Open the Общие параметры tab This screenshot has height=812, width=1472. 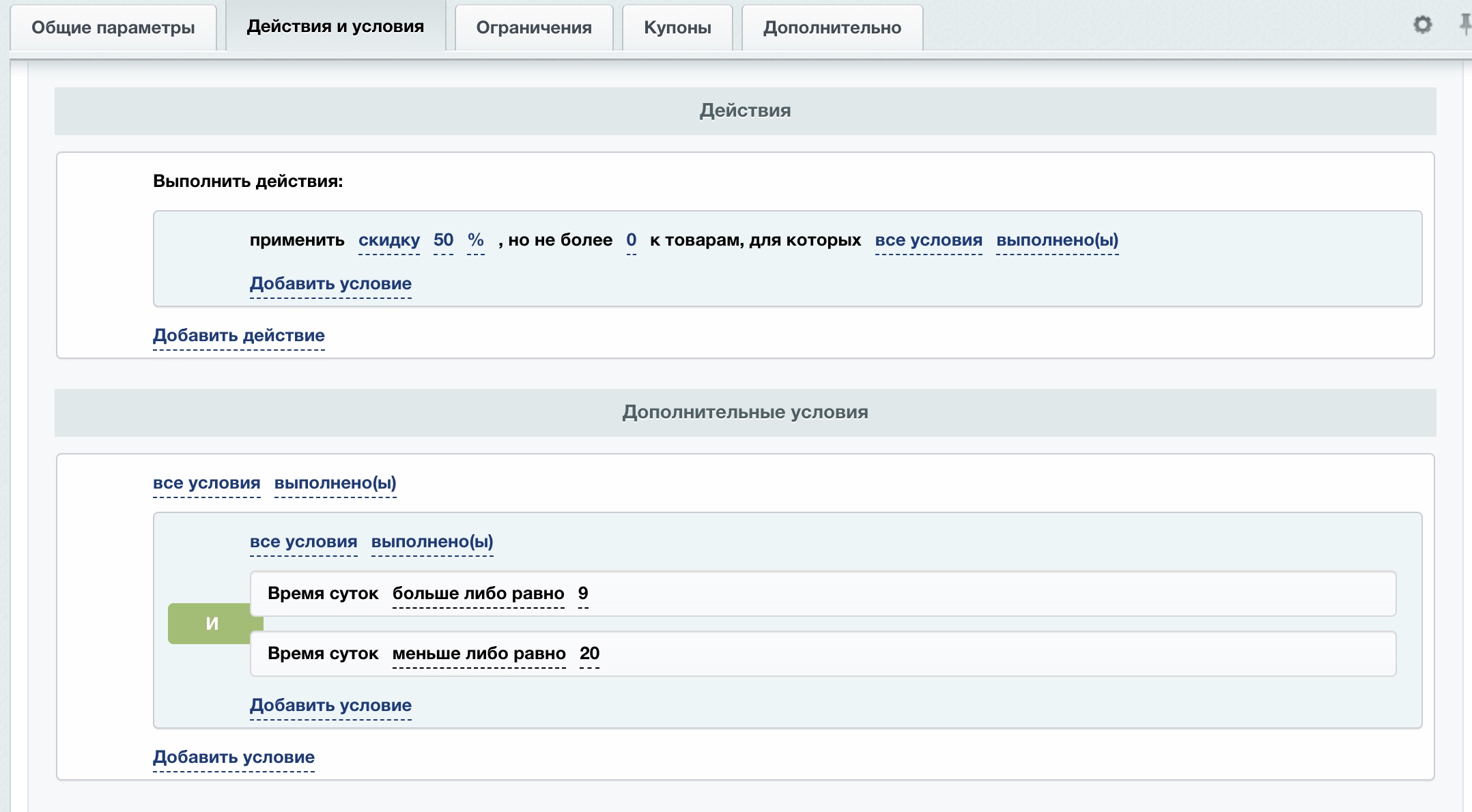coord(113,28)
